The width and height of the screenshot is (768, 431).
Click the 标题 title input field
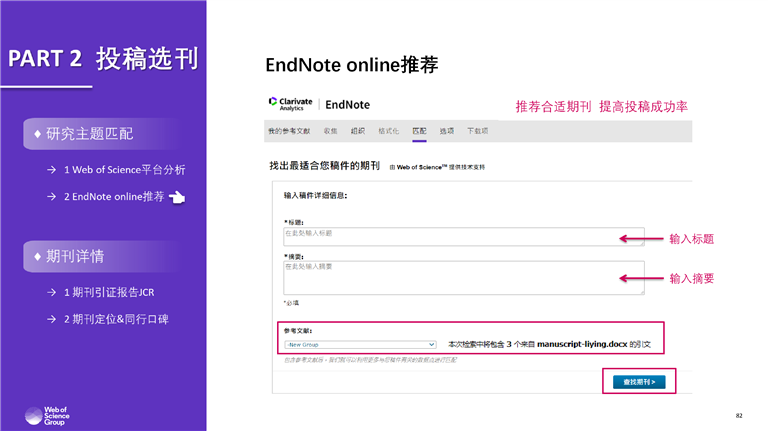[x=464, y=237]
